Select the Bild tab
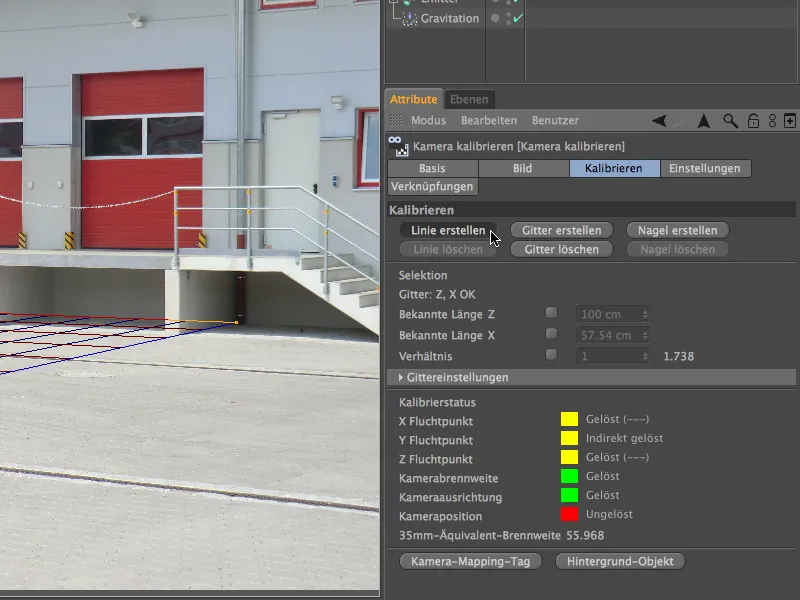800x600 pixels. 523,168
